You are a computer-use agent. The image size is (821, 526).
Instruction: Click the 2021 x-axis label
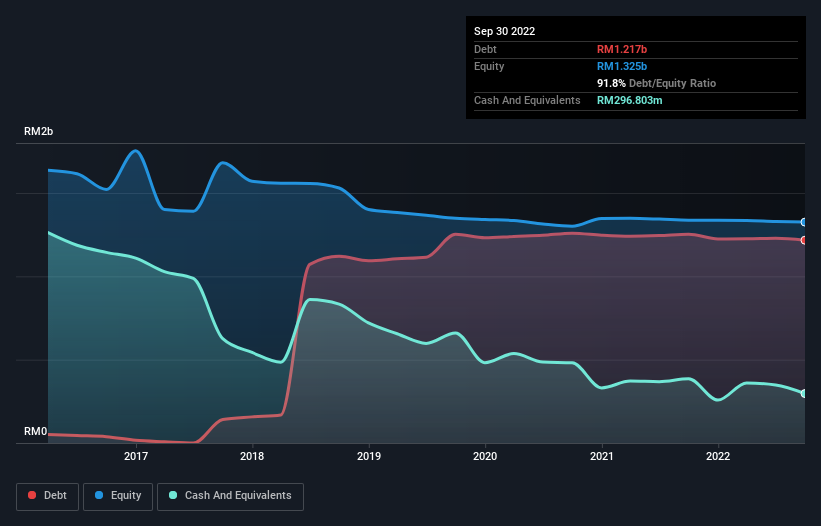point(602,456)
